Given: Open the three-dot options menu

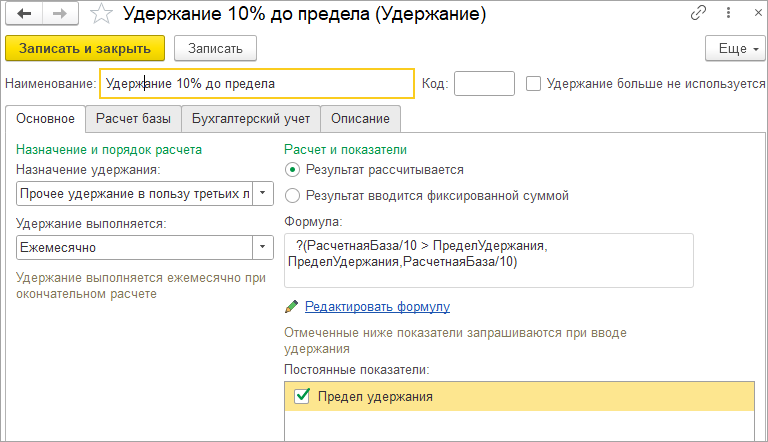Looking at the screenshot, I should click(728, 13).
